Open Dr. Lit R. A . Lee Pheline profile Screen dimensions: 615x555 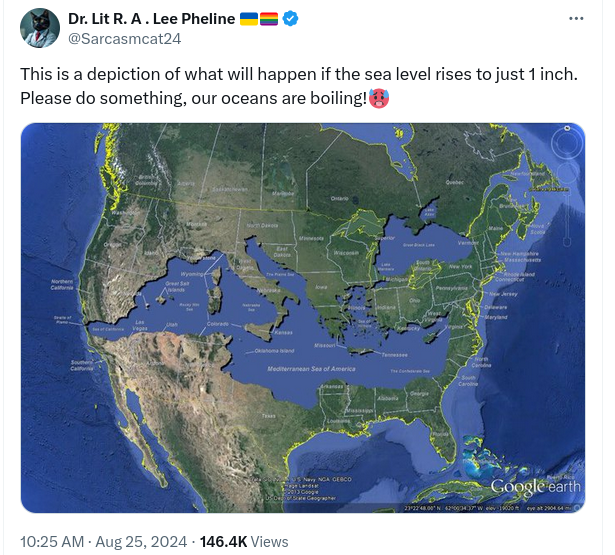click(x=151, y=18)
